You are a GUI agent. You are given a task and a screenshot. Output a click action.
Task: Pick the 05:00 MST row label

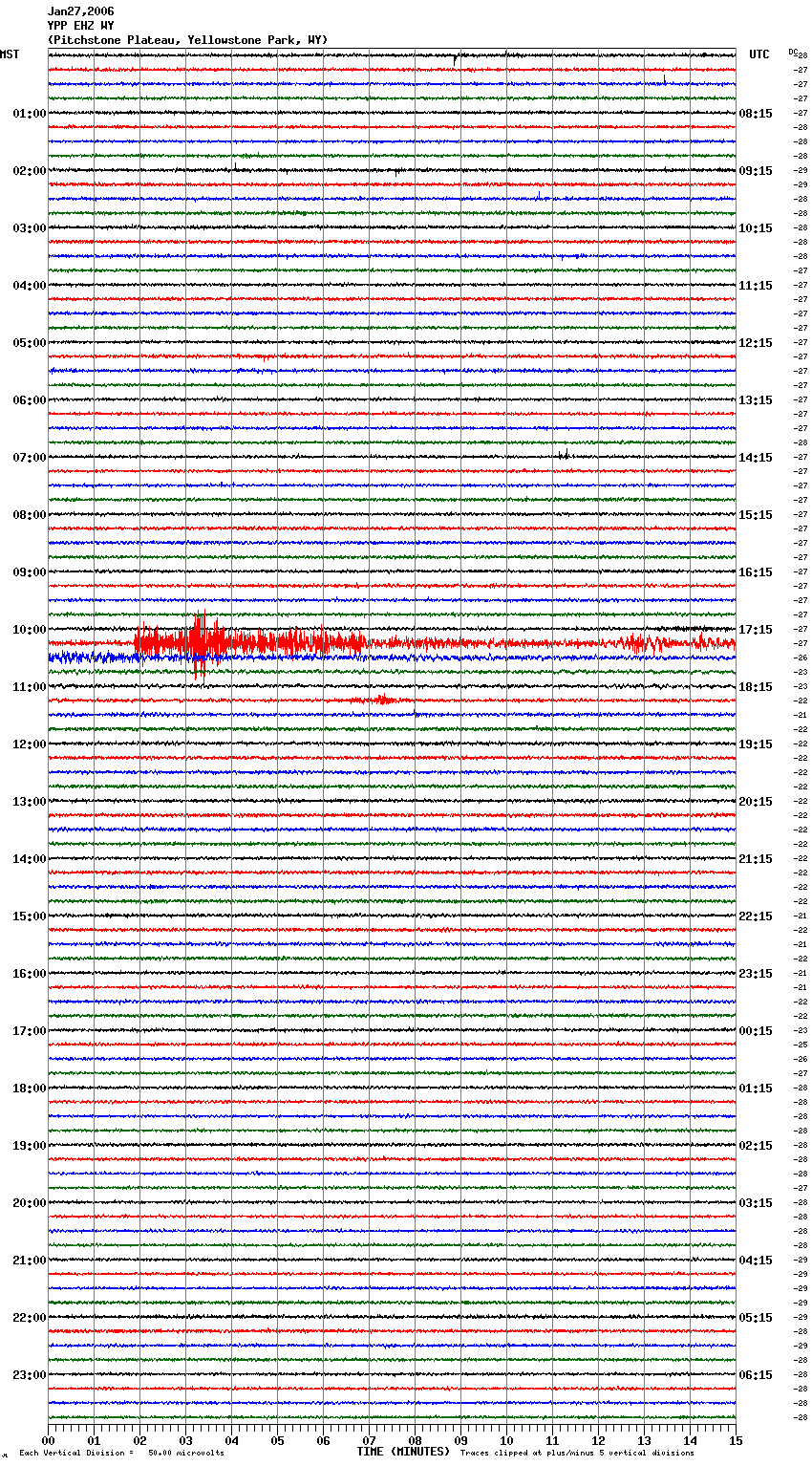(x=29, y=343)
